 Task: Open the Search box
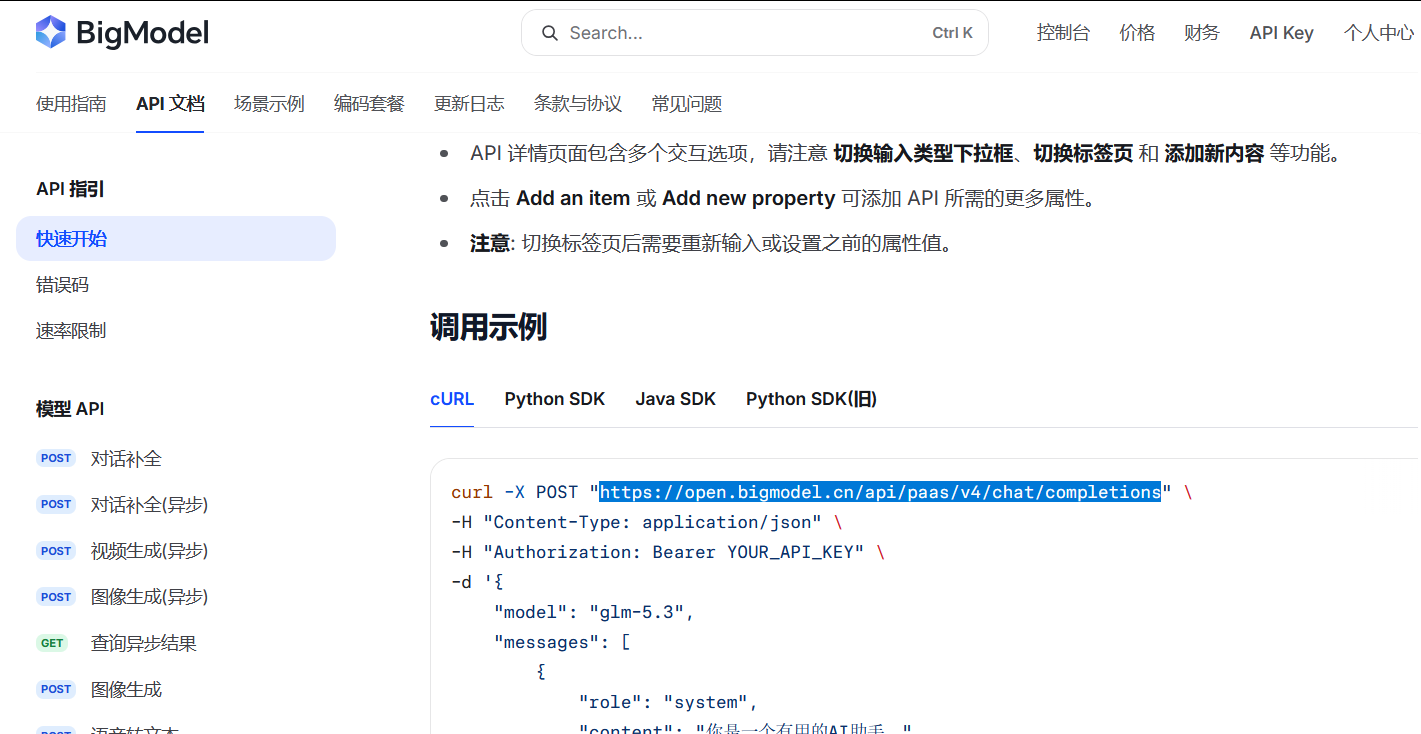click(x=755, y=33)
